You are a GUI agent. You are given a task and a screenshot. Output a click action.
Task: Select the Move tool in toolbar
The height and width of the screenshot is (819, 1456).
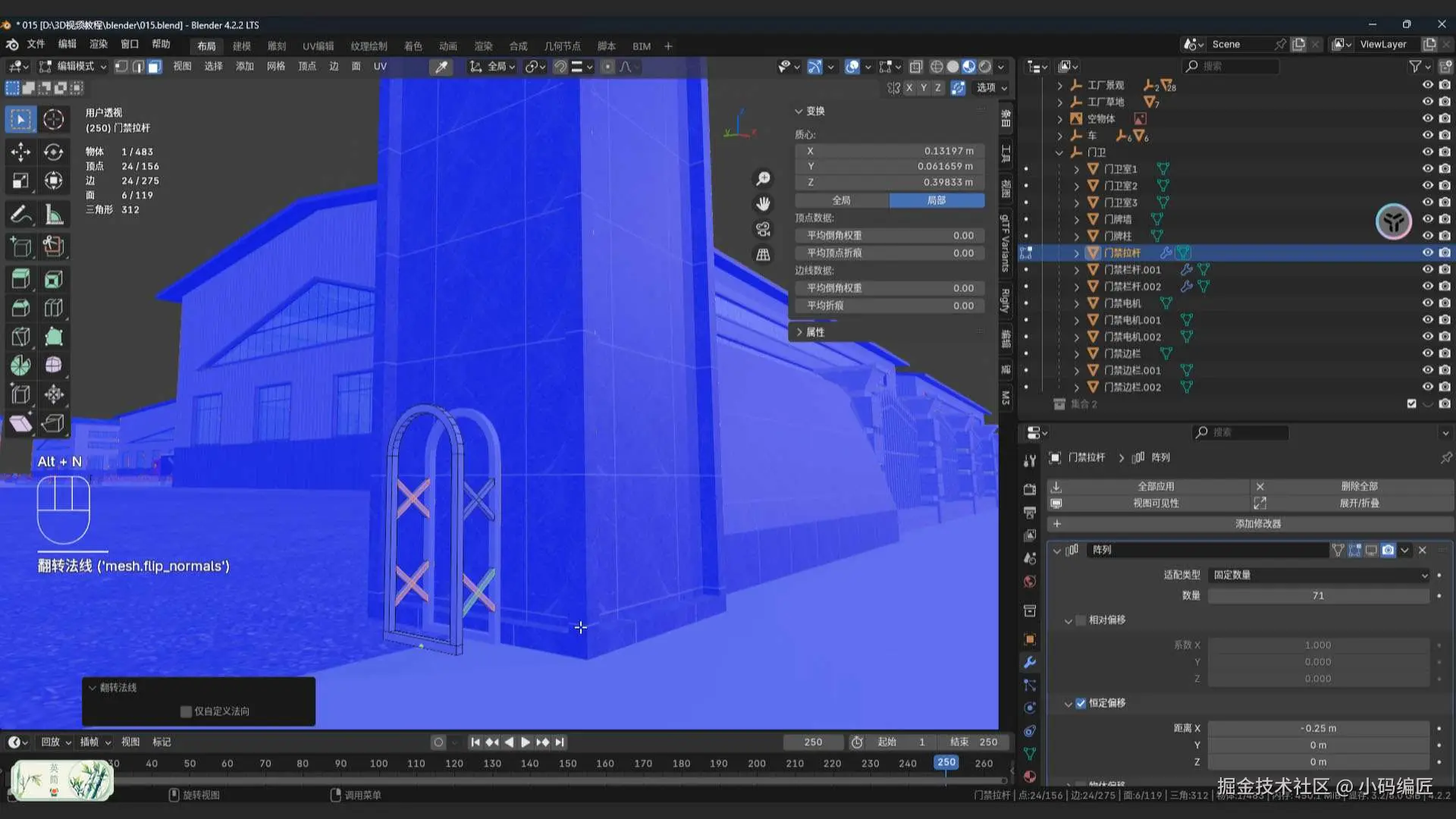(20, 152)
